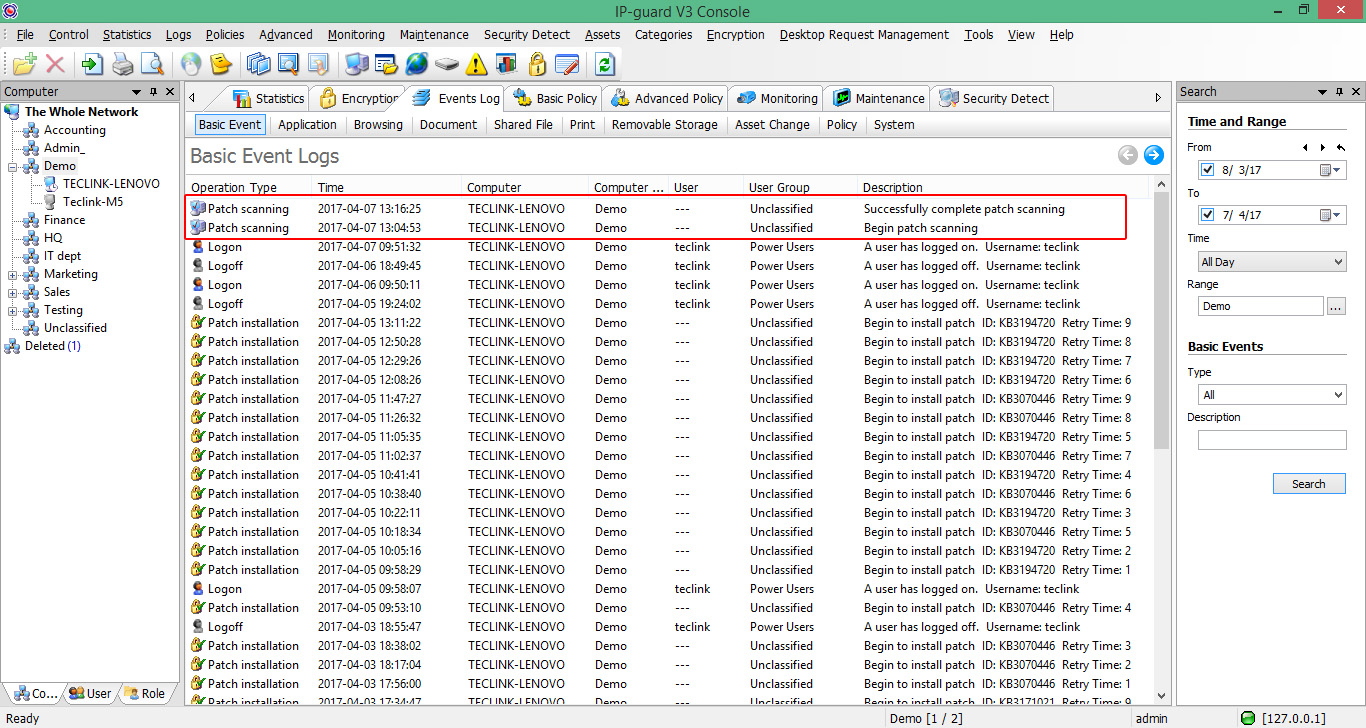Expand the Testing group node

pyautogui.click(x=13, y=310)
